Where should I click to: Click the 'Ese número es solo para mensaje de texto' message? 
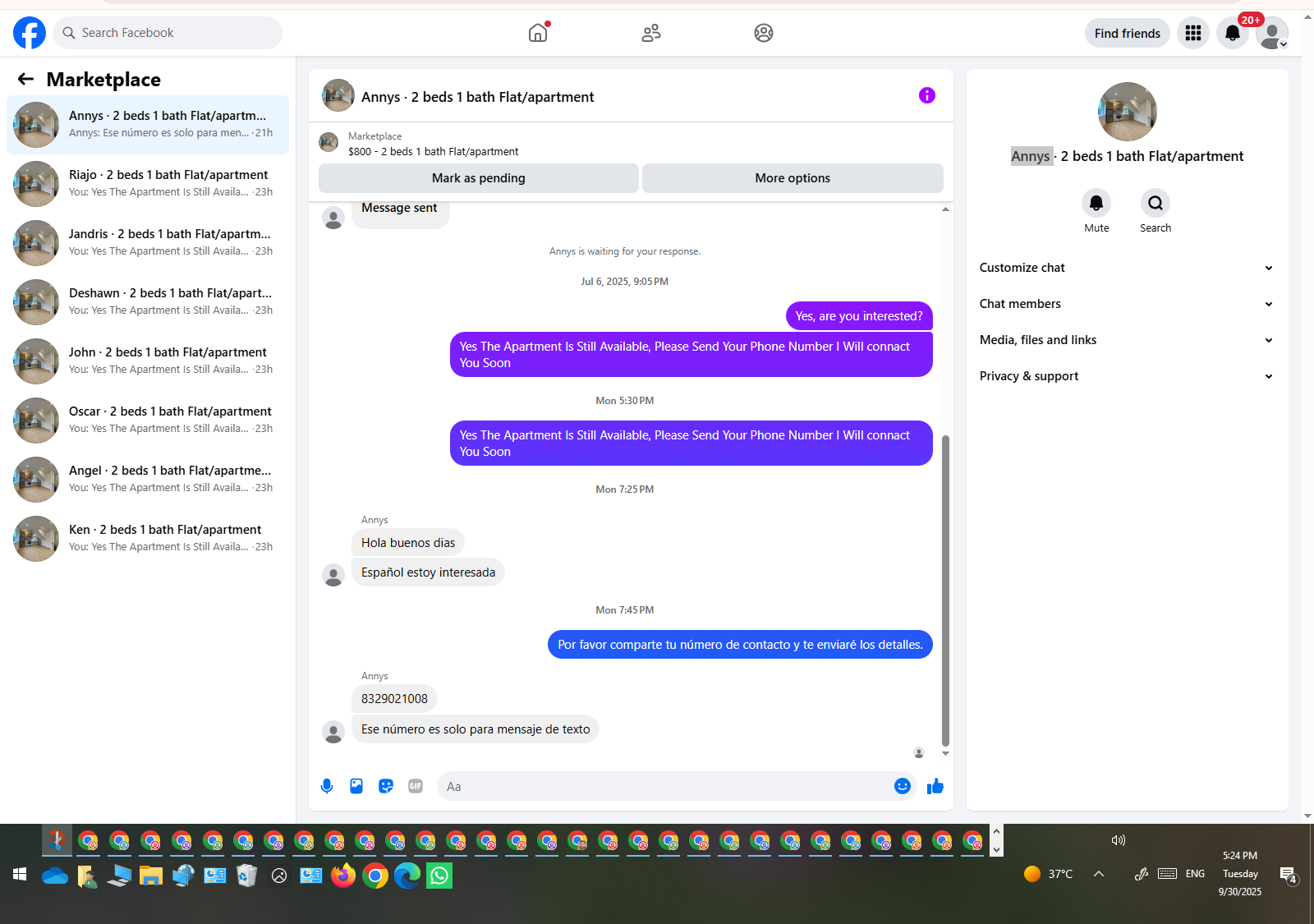pyautogui.click(x=476, y=729)
